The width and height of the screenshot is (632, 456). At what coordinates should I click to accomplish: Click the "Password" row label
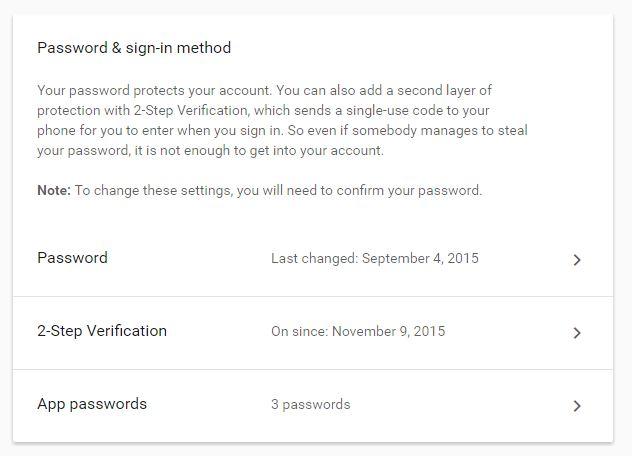pyautogui.click(x=72, y=258)
